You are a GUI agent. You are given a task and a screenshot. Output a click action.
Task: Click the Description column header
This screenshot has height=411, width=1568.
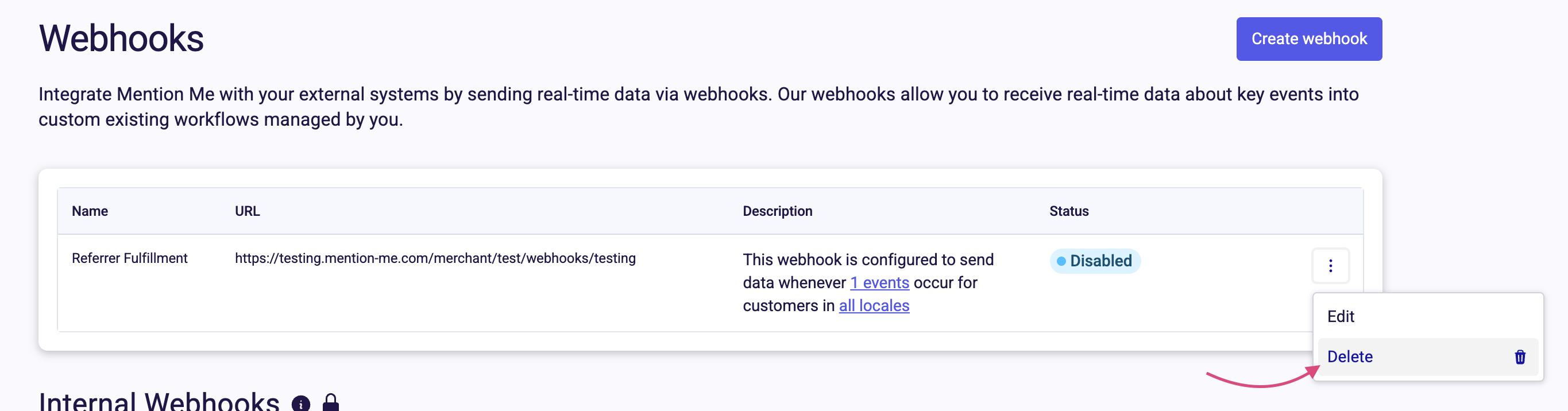tap(777, 211)
